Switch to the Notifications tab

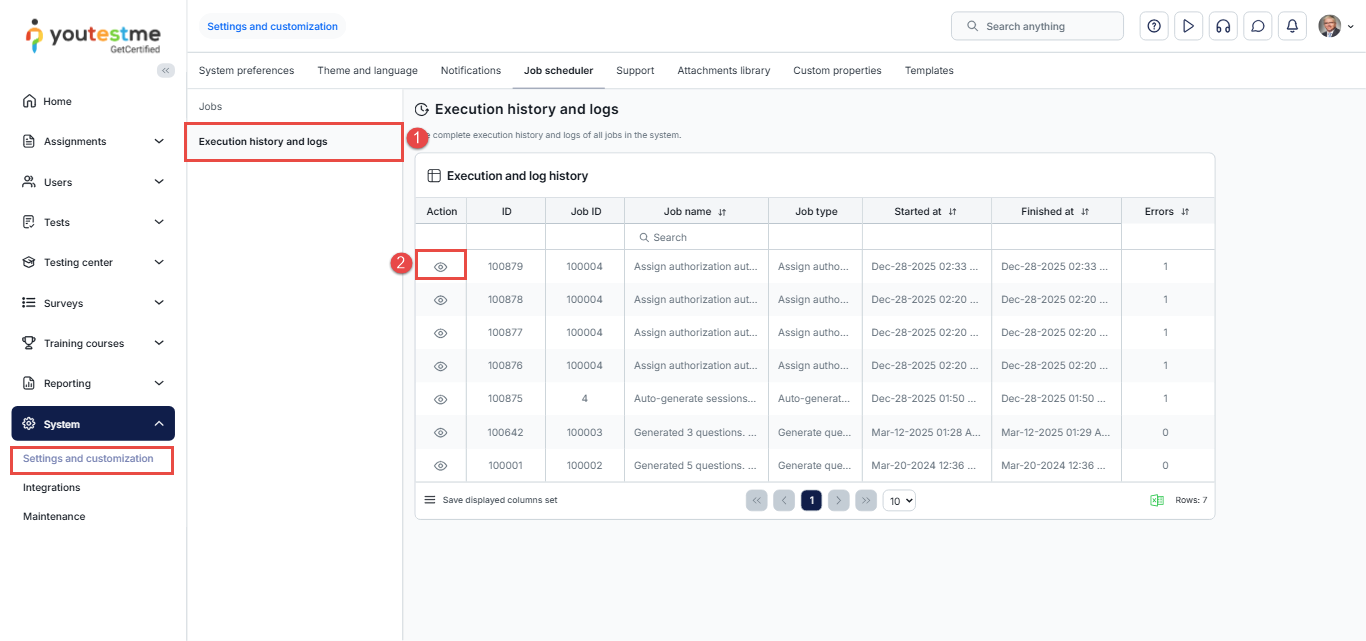tap(470, 71)
